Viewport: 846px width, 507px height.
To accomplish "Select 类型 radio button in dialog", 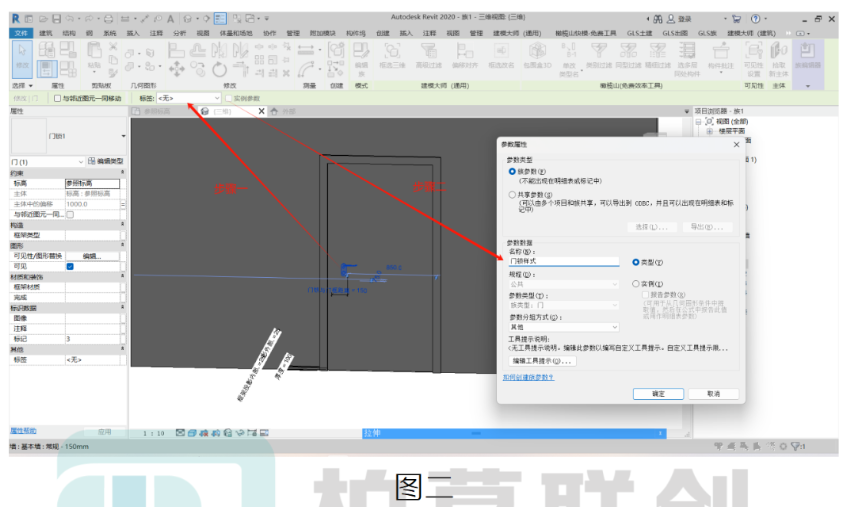I will 636,262.
